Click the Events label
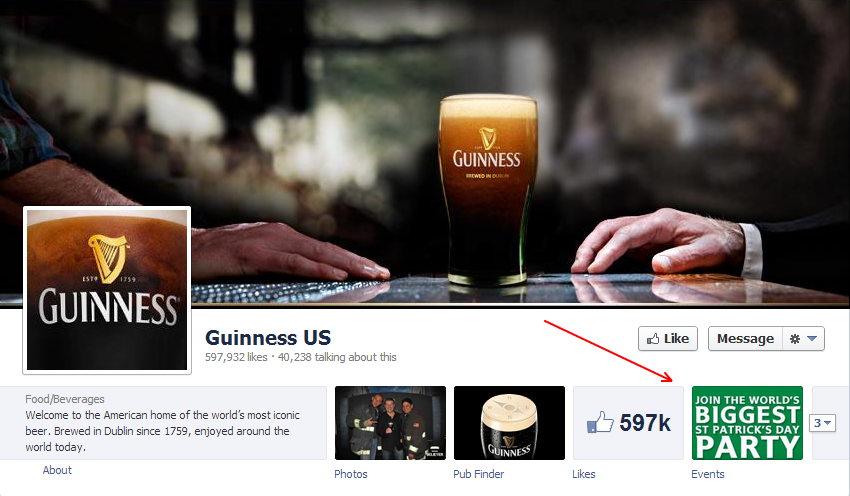 pos(707,474)
